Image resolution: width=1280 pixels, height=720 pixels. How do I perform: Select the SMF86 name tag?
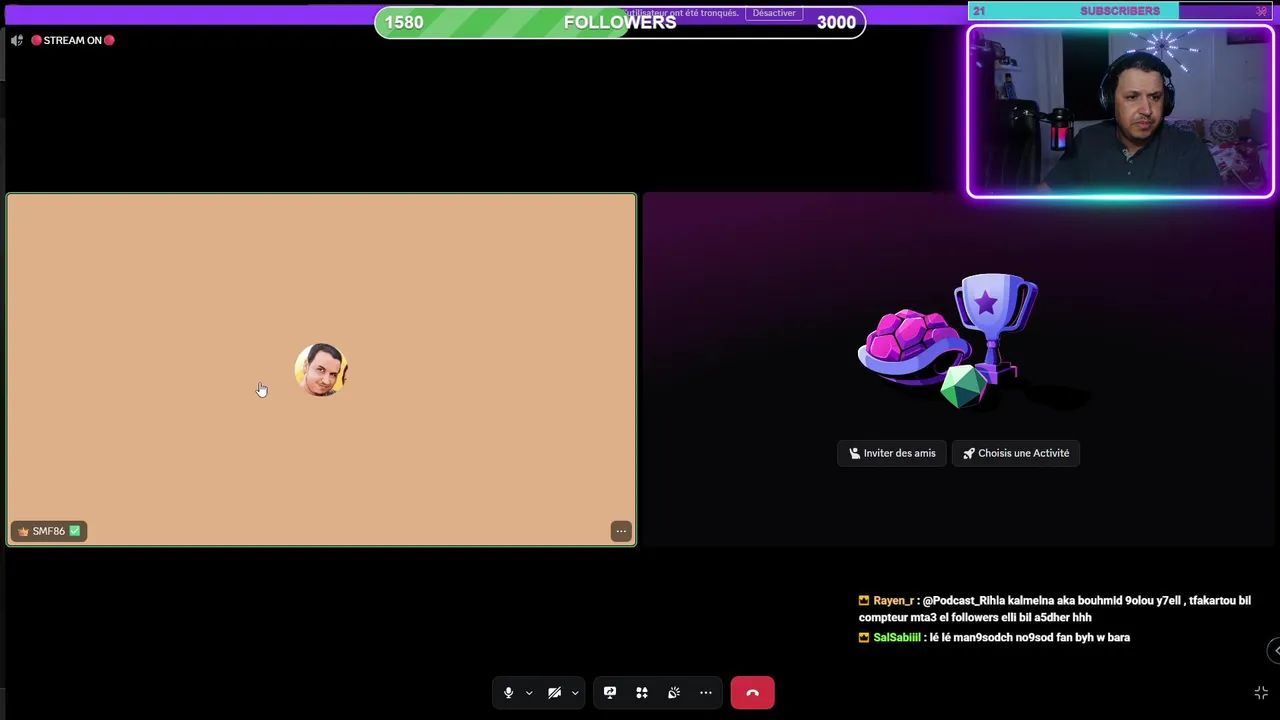[49, 531]
